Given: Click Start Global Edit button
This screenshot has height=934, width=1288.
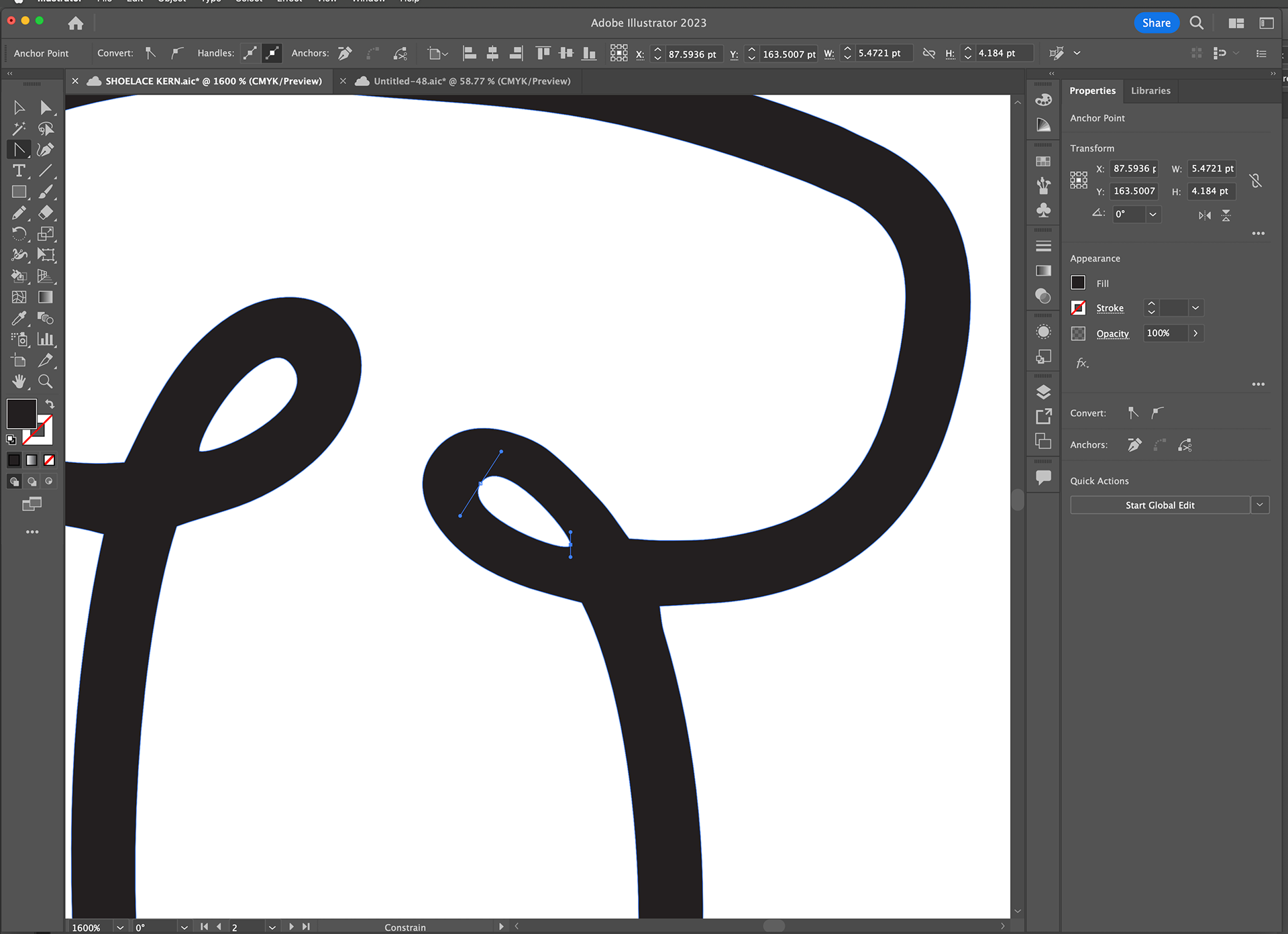Looking at the screenshot, I should coord(1160,505).
